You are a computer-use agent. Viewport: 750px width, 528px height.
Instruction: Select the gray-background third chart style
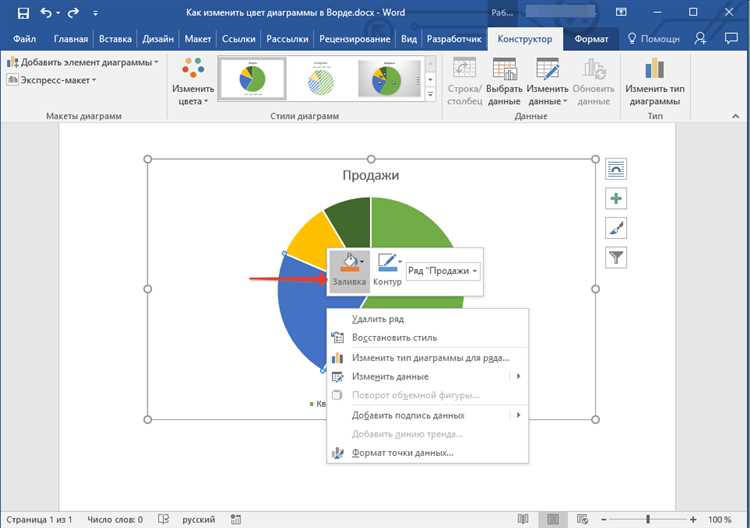pos(389,78)
